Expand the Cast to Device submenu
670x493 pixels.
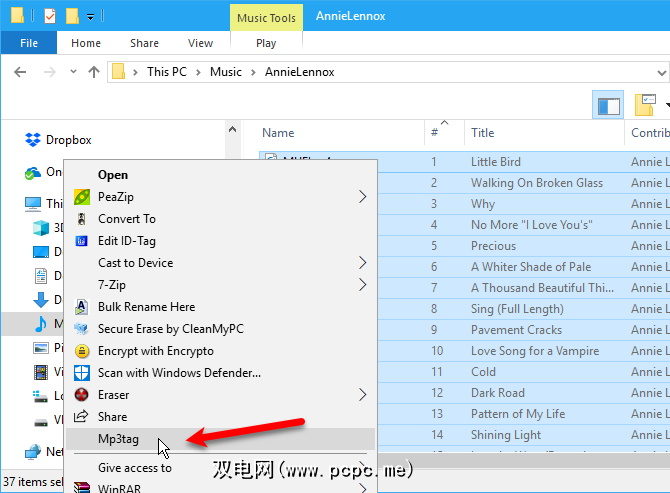pyautogui.click(x=362, y=263)
